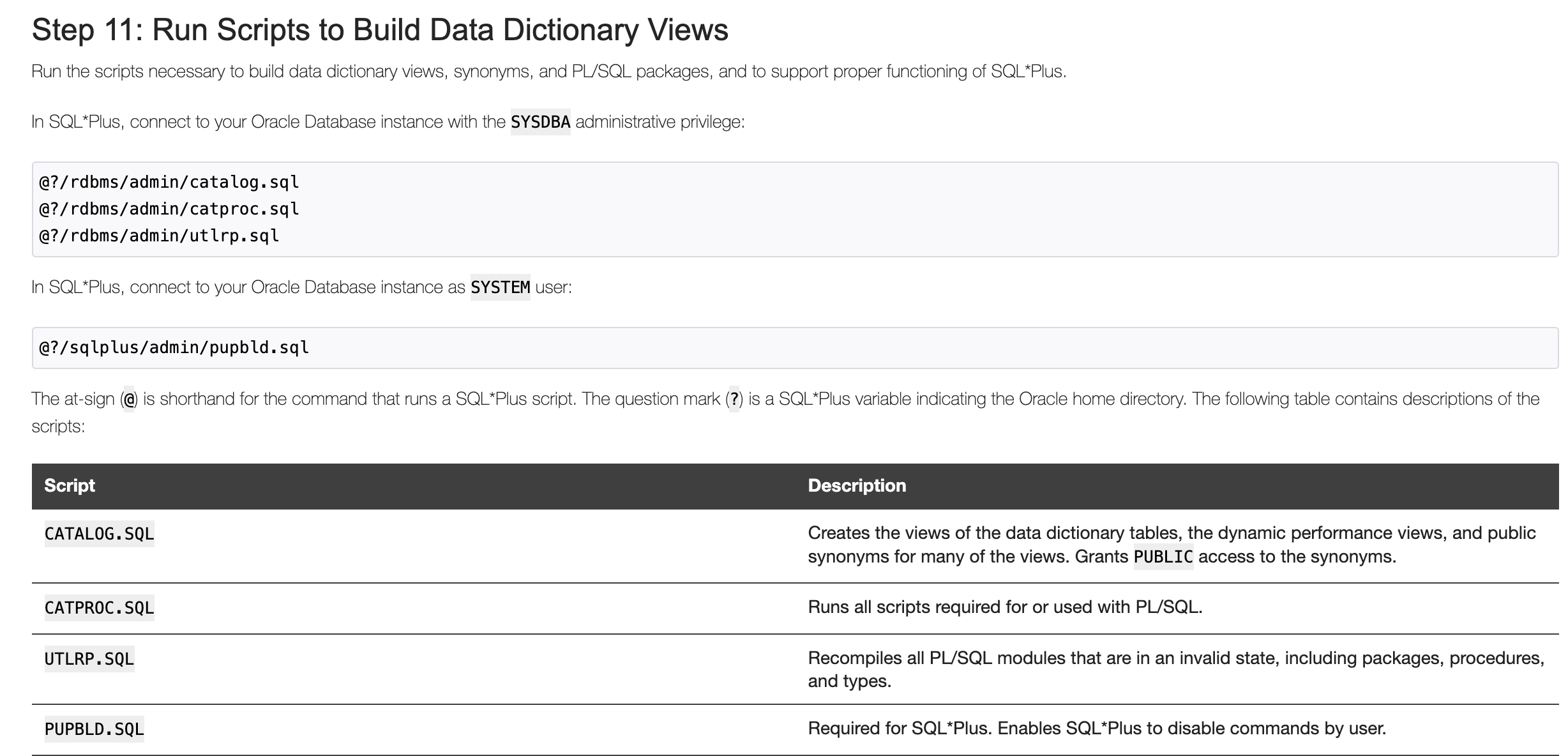1568x756 pixels.
Task: Click the at-sign inline code symbol
Action: [x=130, y=400]
